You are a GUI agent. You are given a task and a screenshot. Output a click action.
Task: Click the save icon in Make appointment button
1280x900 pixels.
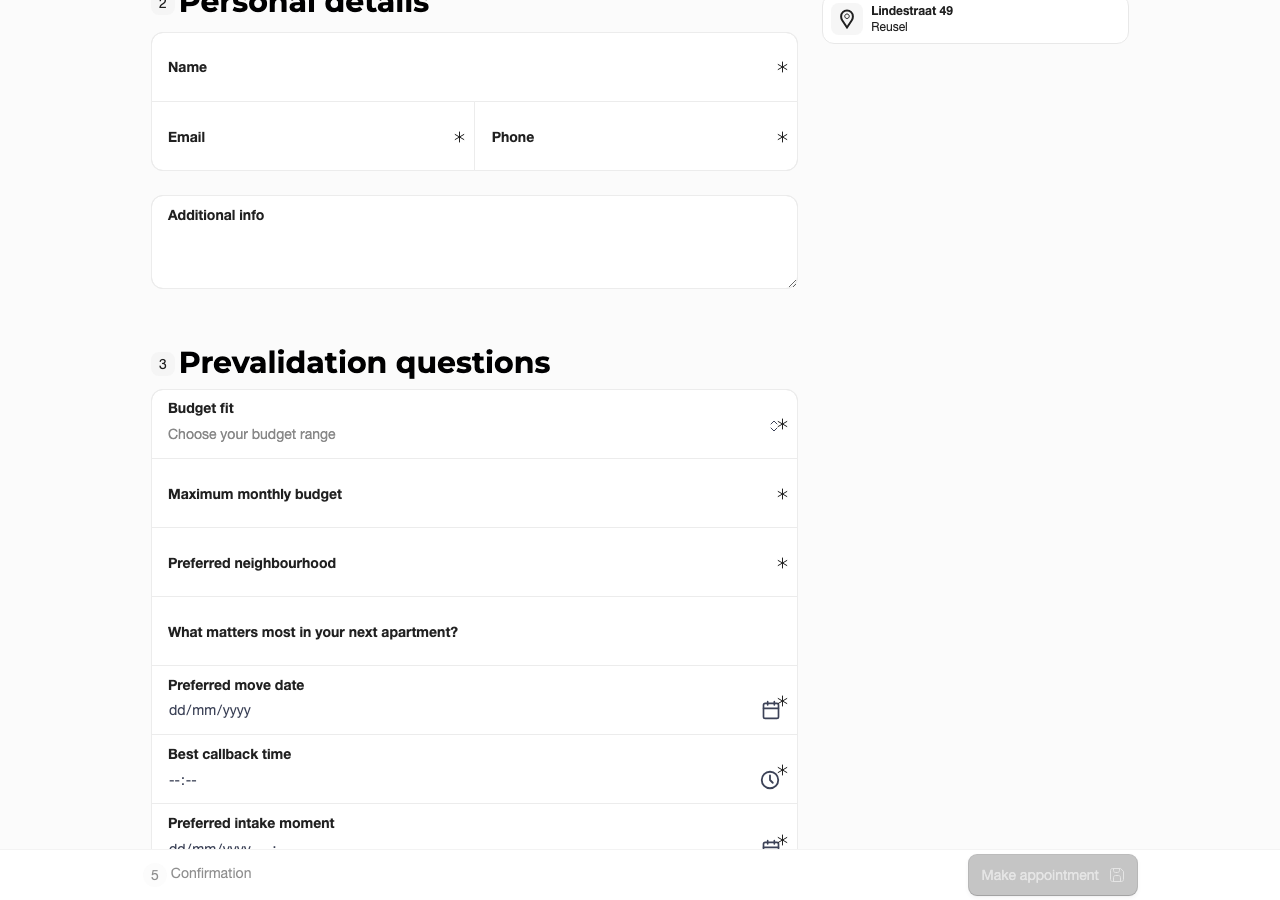[x=1117, y=875]
